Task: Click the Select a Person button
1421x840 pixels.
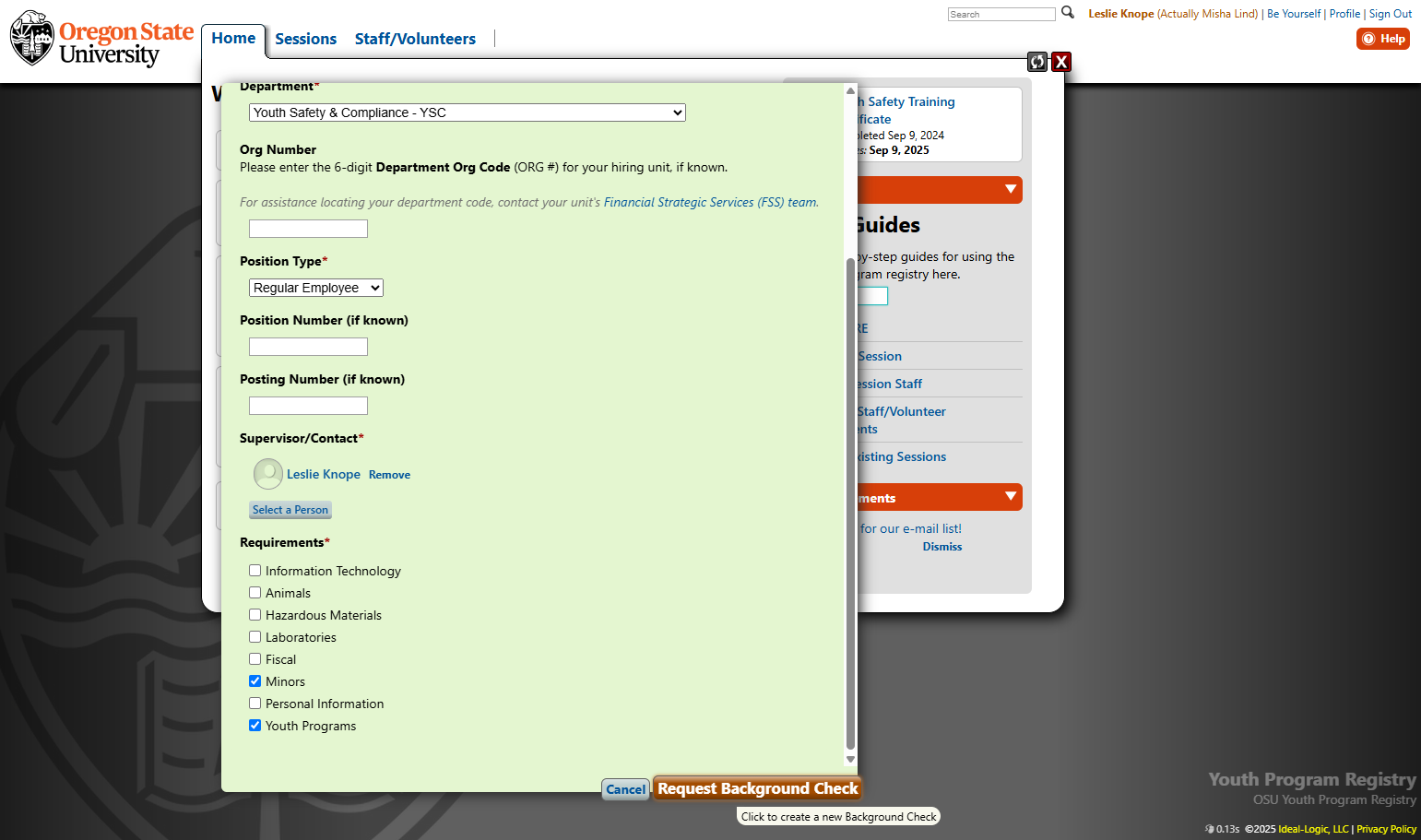Action: coord(290,510)
